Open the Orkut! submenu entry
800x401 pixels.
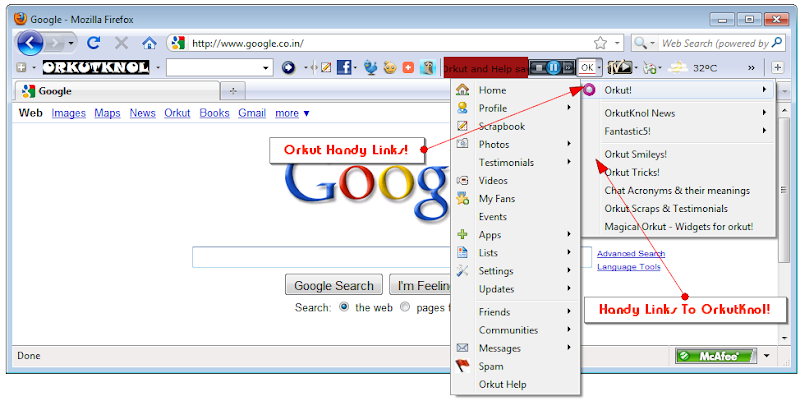coord(678,90)
